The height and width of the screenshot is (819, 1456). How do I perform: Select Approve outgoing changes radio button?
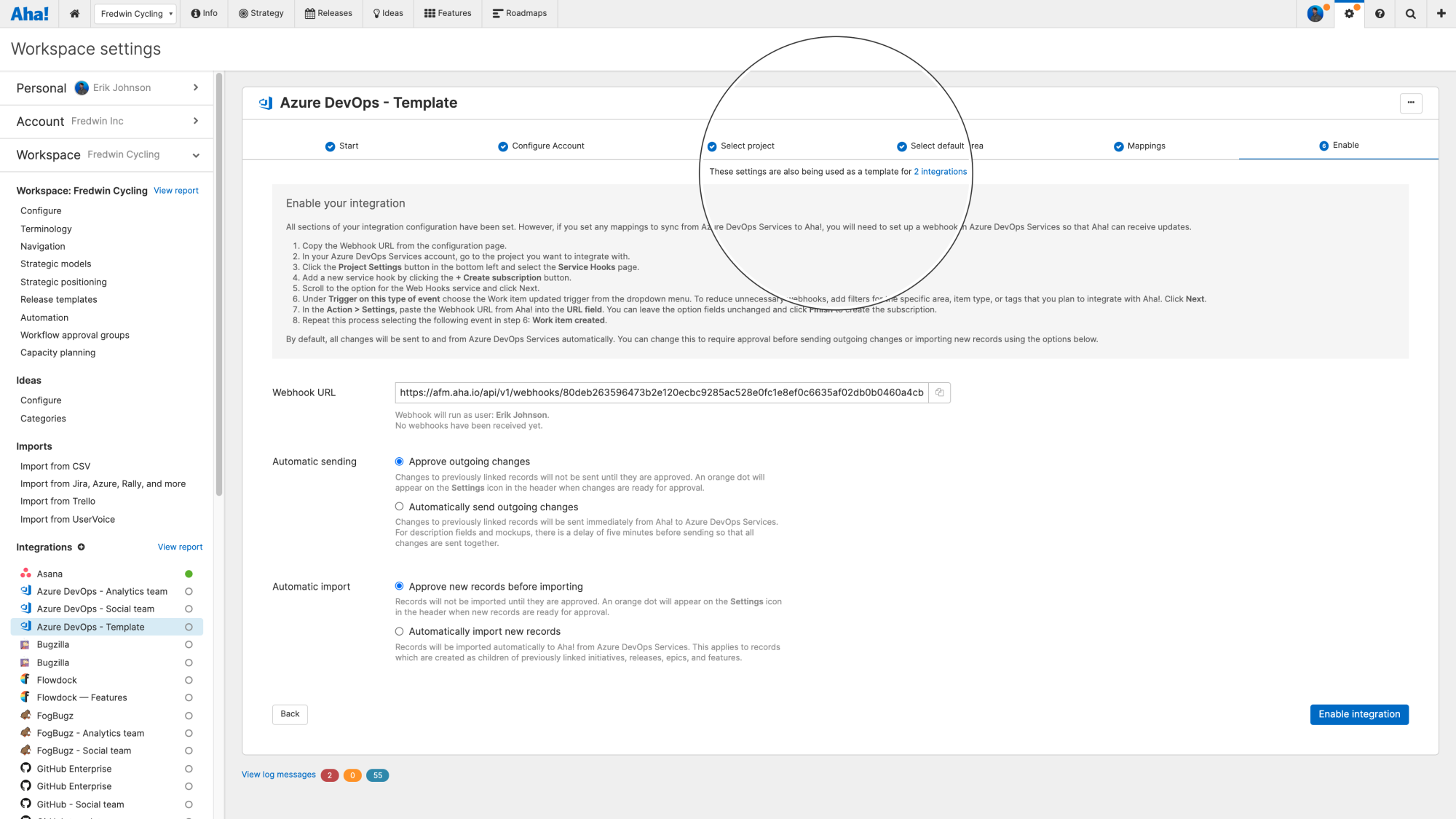(400, 461)
